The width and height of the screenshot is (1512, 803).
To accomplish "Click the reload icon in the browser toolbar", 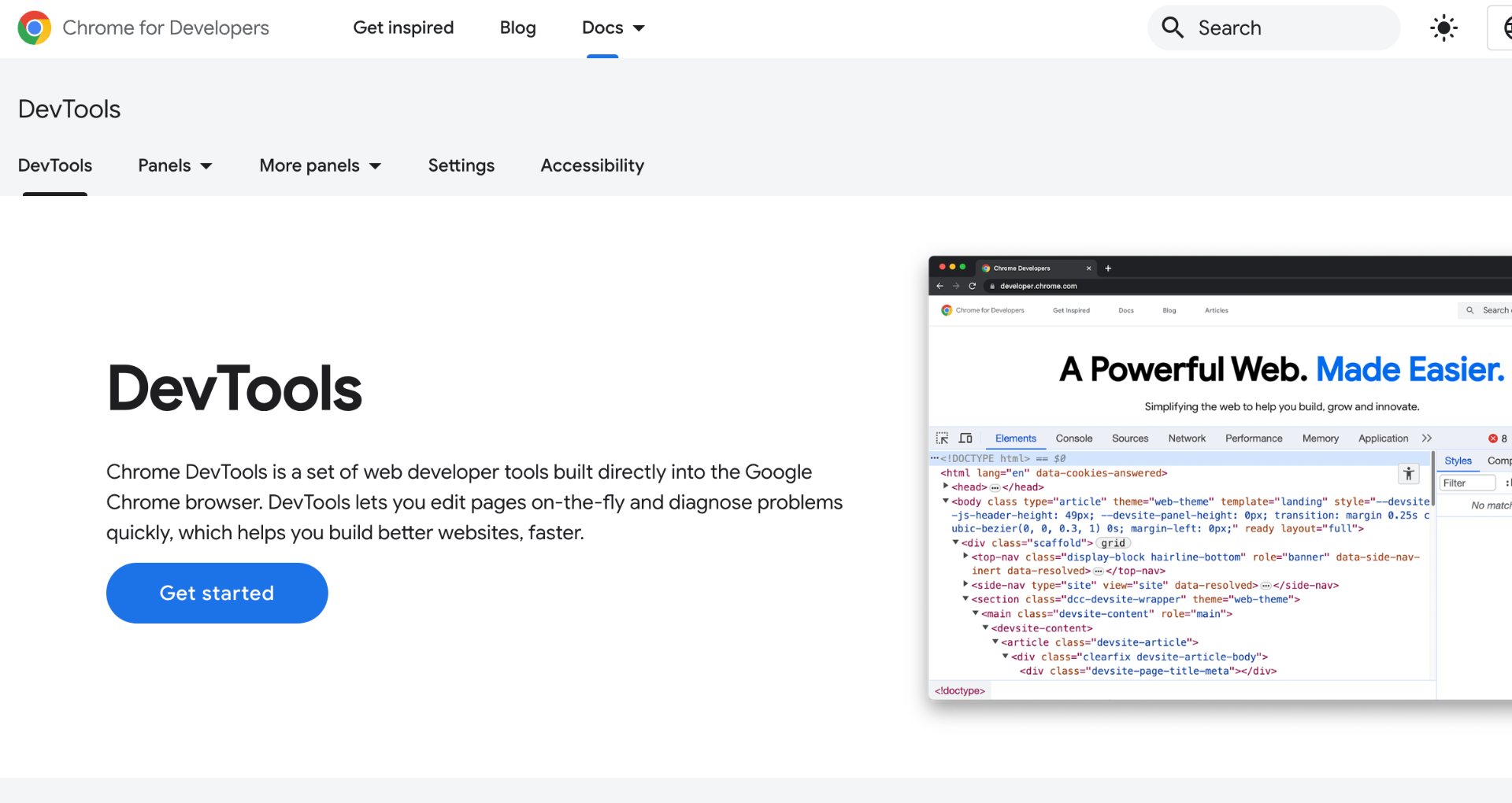I will 973,286.
